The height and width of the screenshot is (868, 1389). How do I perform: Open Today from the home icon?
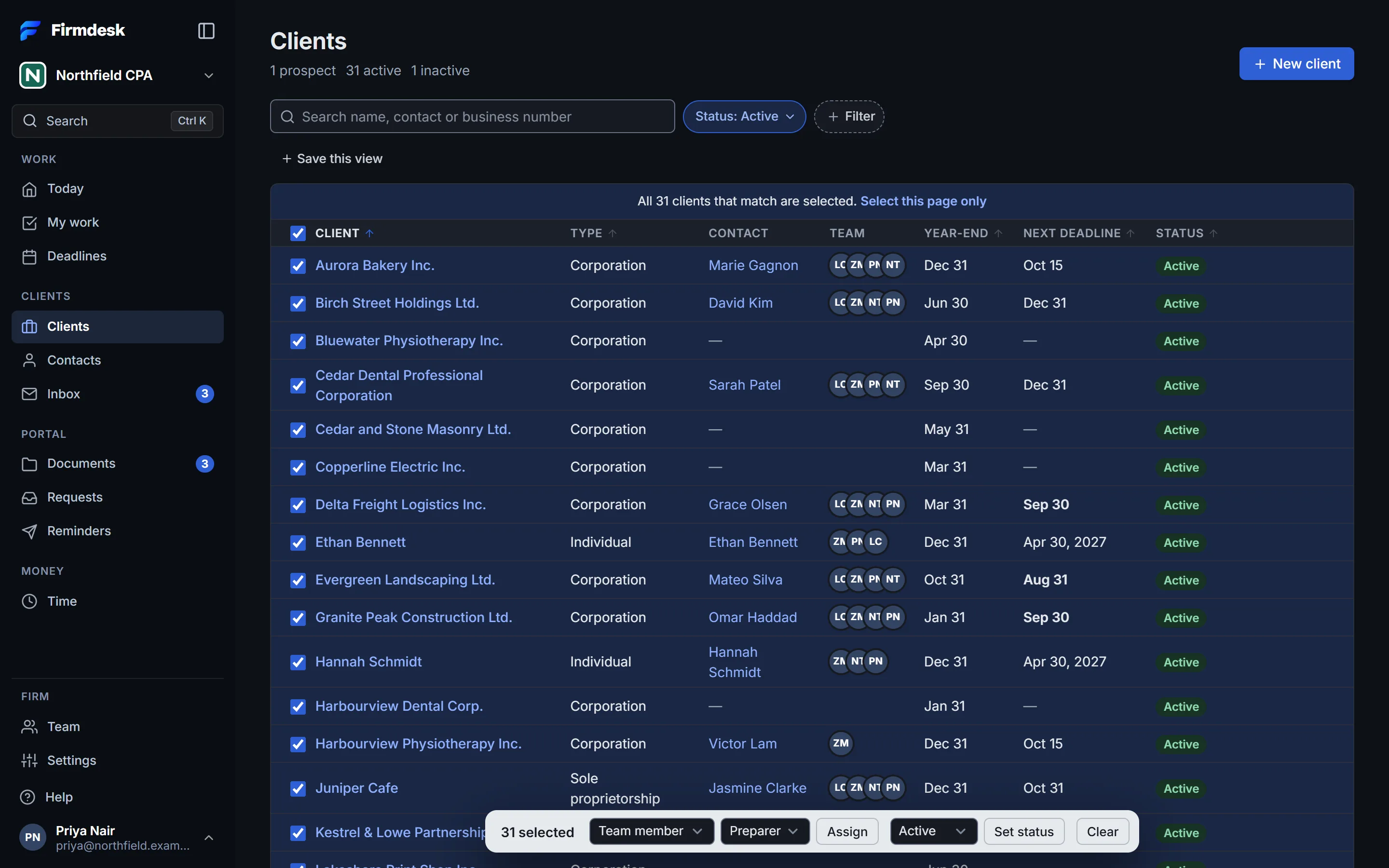click(29, 189)
